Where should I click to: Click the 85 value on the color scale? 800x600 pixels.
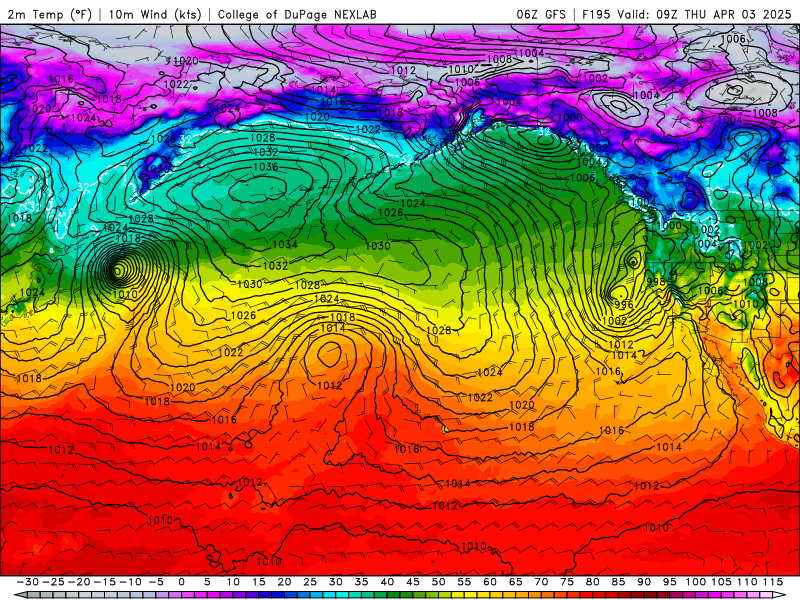click(618, 582)
